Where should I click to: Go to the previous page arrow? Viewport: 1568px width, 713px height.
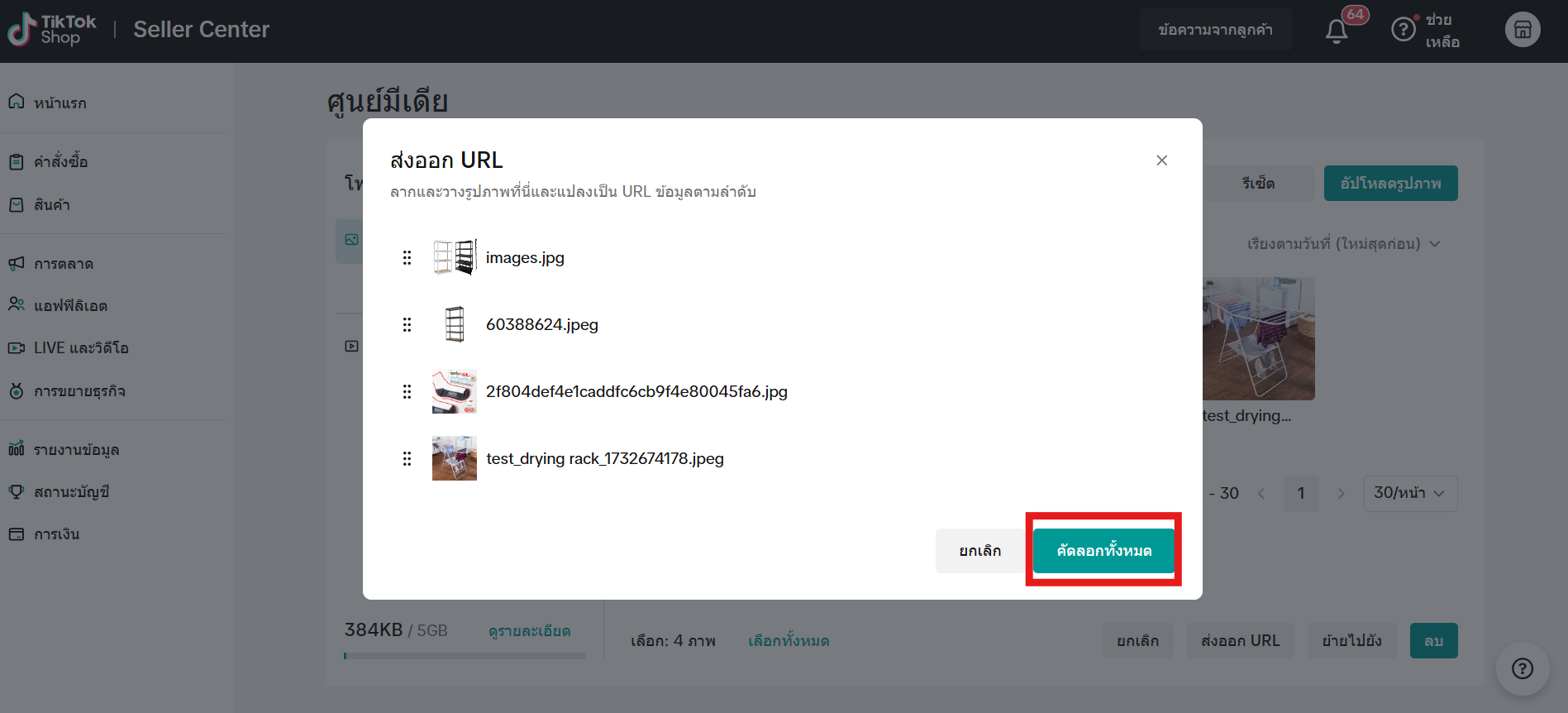(1261, 494)
